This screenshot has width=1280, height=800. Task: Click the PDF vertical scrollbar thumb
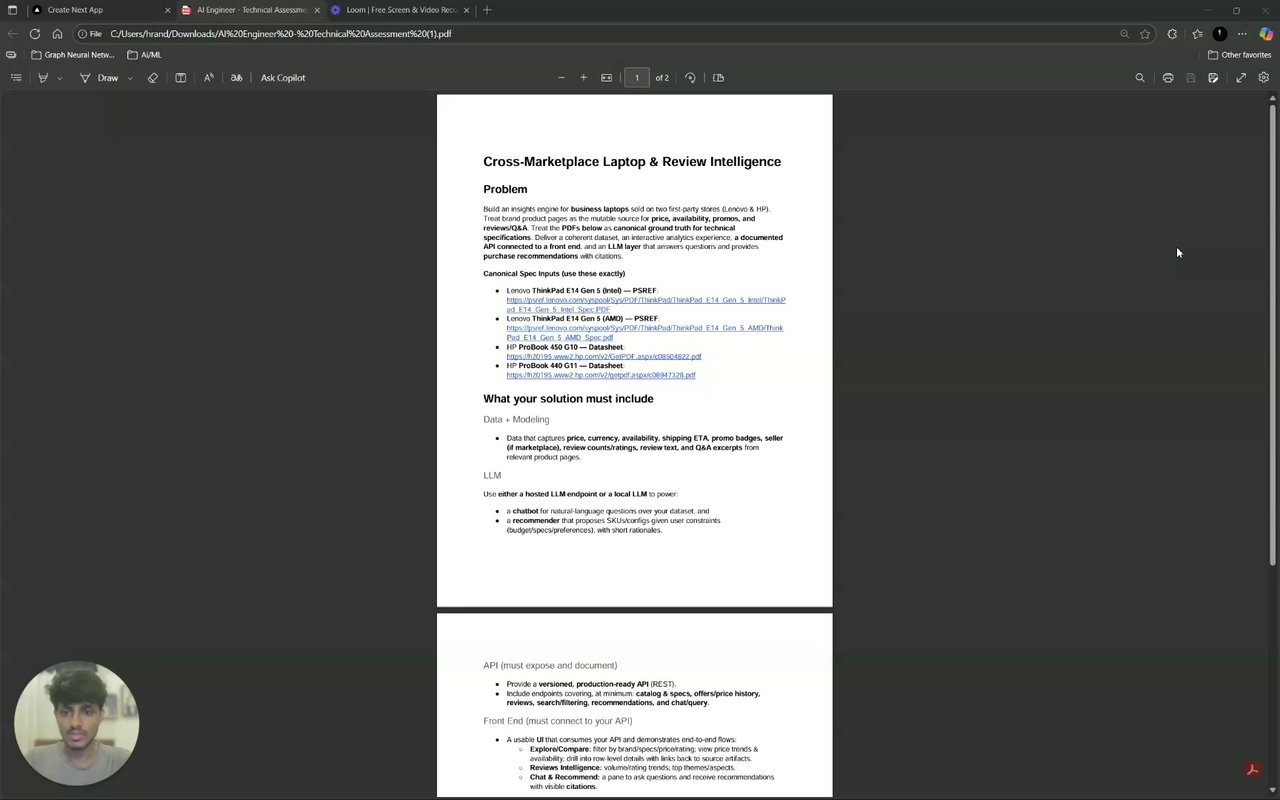1272,335
